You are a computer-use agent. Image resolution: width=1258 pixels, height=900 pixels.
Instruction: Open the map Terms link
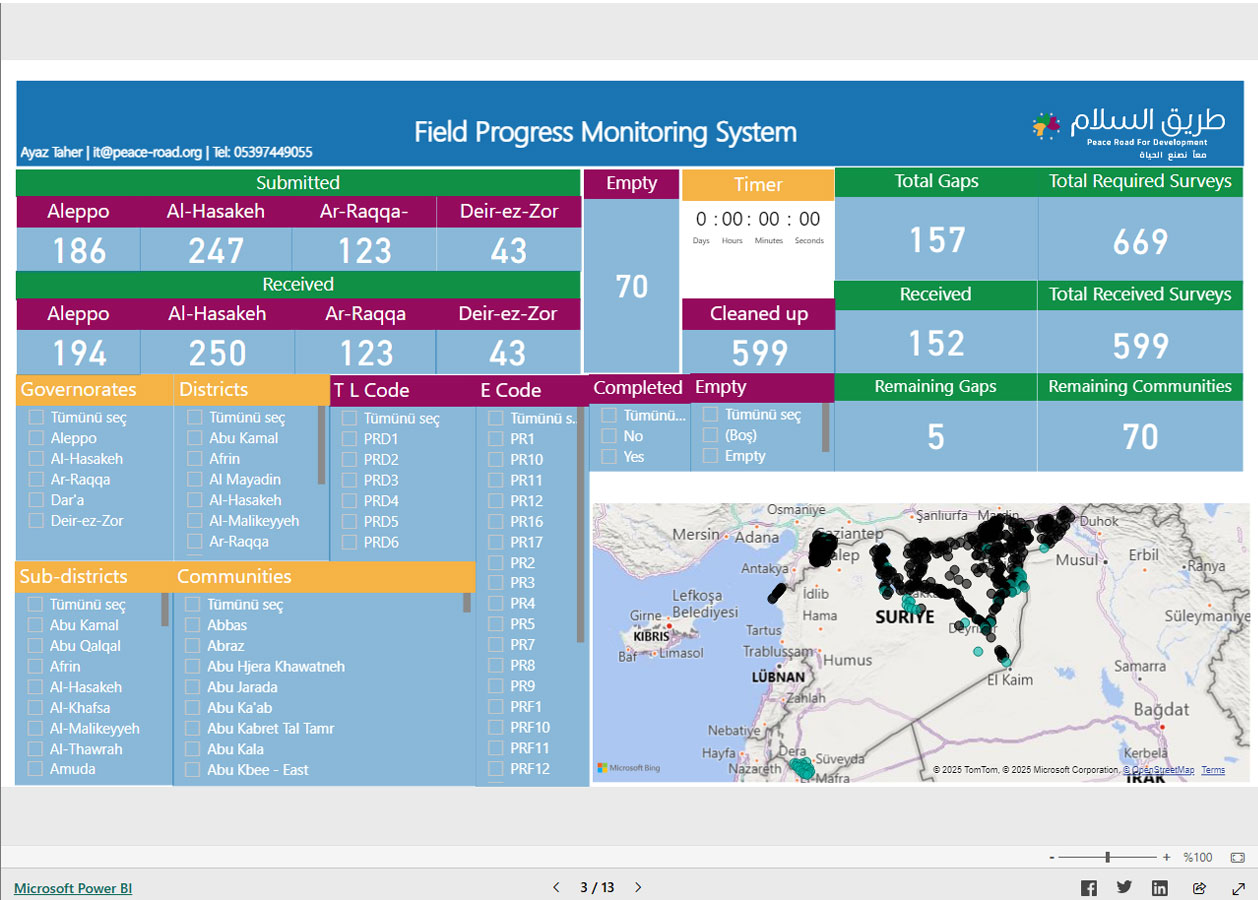point(1212,770)
